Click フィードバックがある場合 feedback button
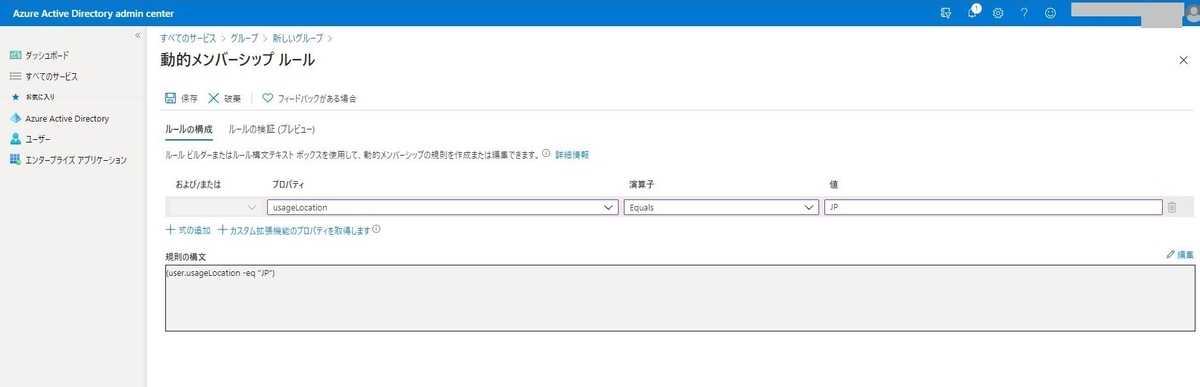 coord(309,98)
